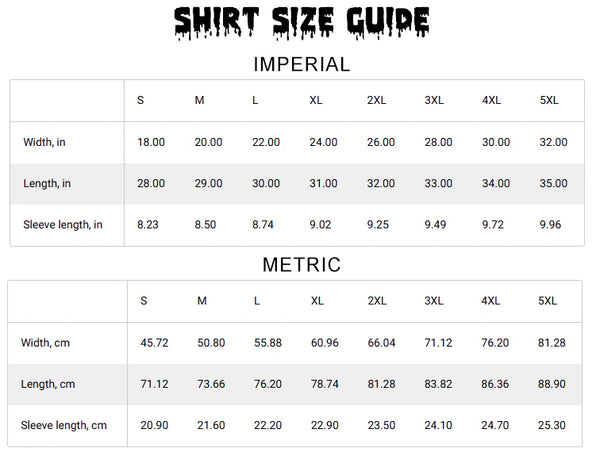The width and height of the screenshot is (600, 452).
Task: Click the 88.90 length cell
Action: 552,384
